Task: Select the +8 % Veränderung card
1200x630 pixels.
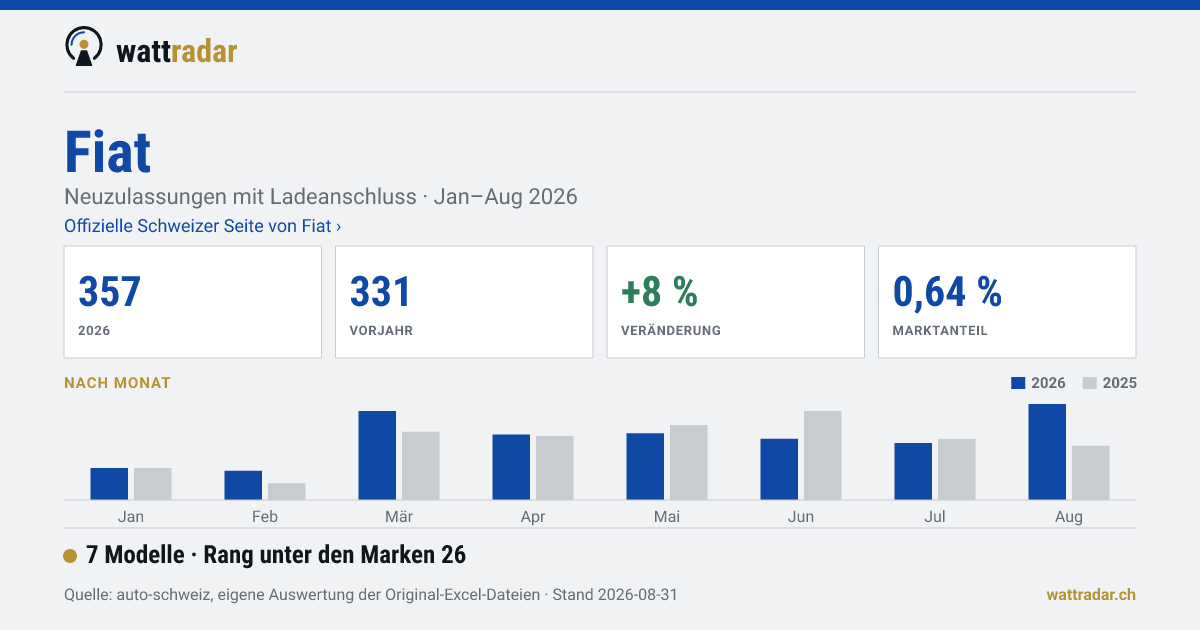Action: (735, 302)
